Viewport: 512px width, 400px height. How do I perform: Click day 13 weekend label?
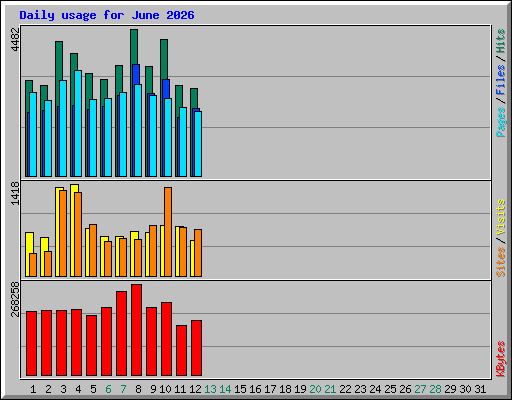pyautogui.click(x=210, y=389)
